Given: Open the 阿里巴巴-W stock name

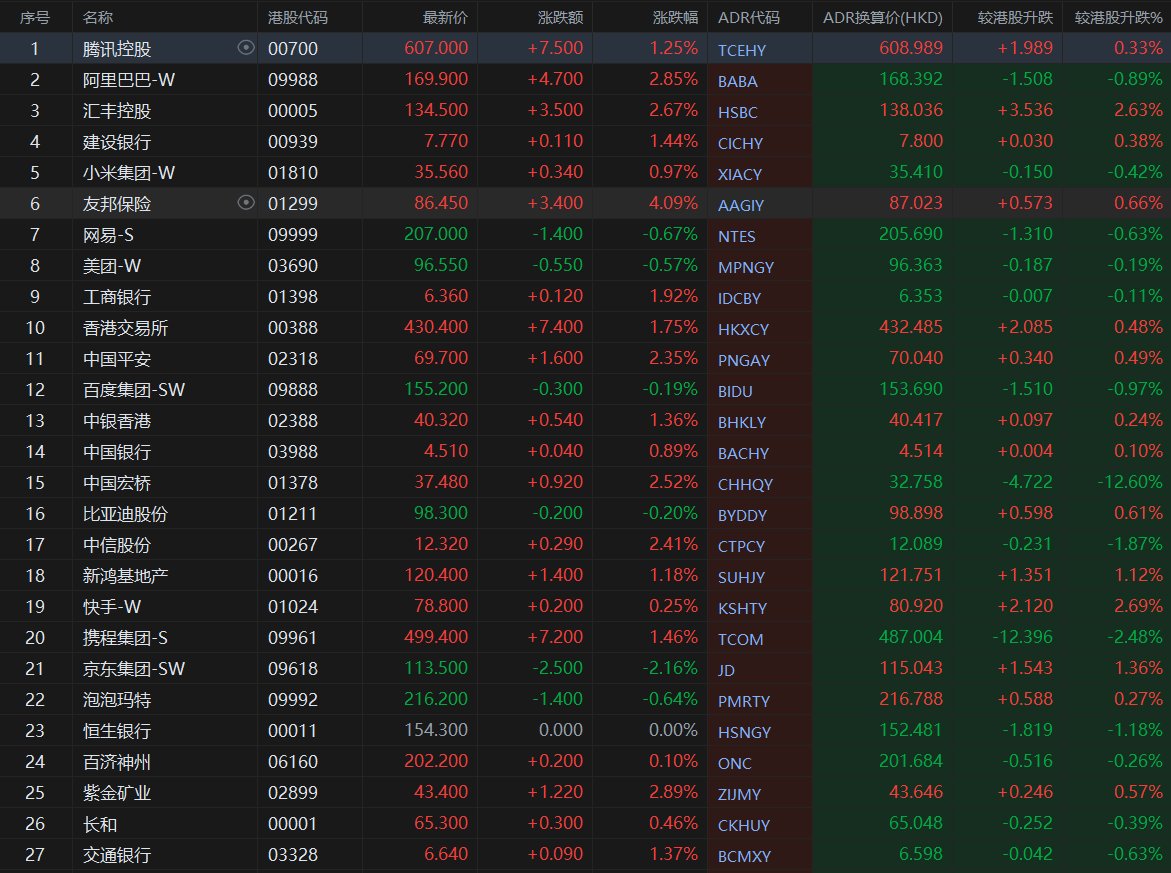Looking at the screenshot, I should 129,80.
